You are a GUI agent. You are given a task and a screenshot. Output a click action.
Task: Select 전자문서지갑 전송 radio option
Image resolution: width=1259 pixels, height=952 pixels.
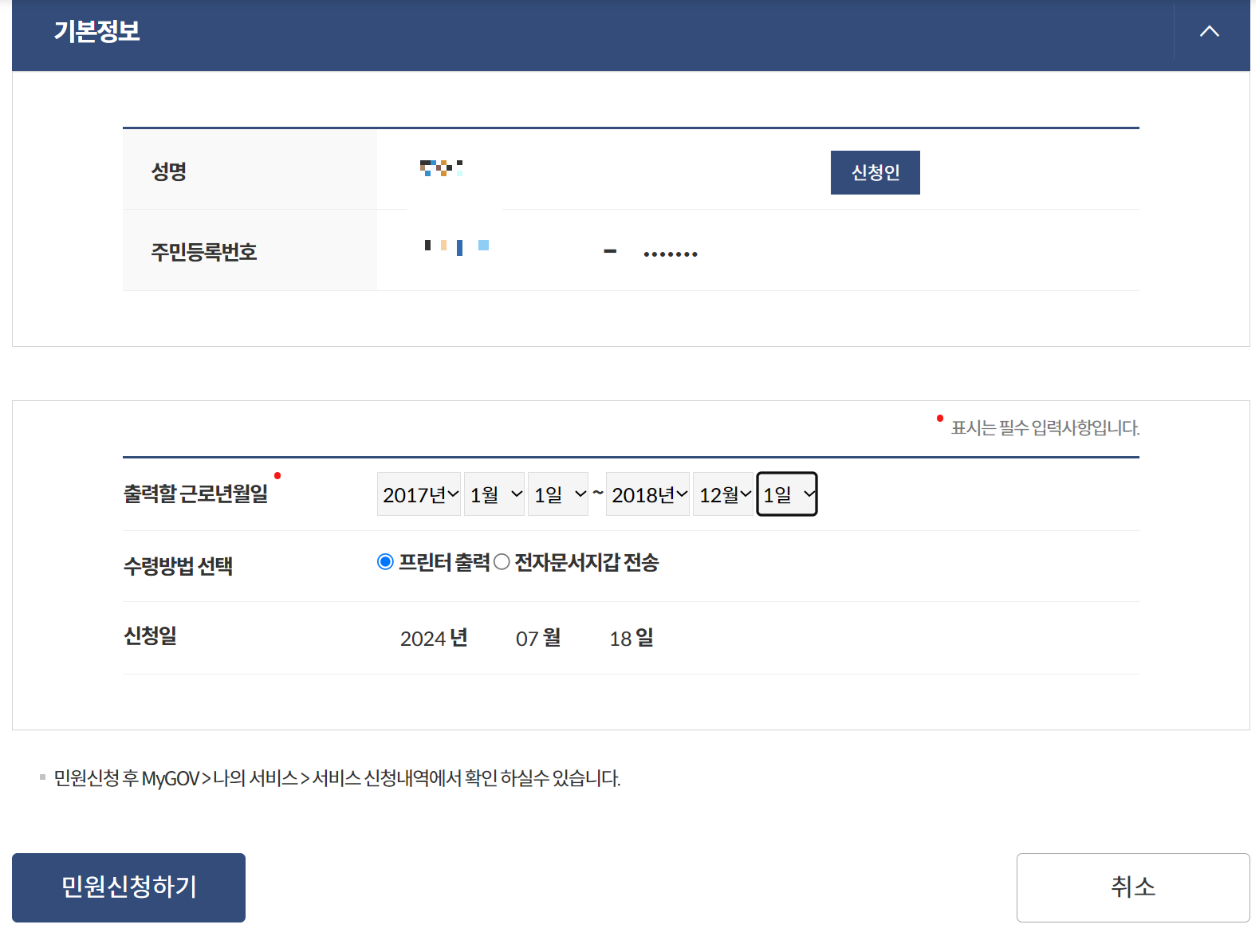coord(502,562)
